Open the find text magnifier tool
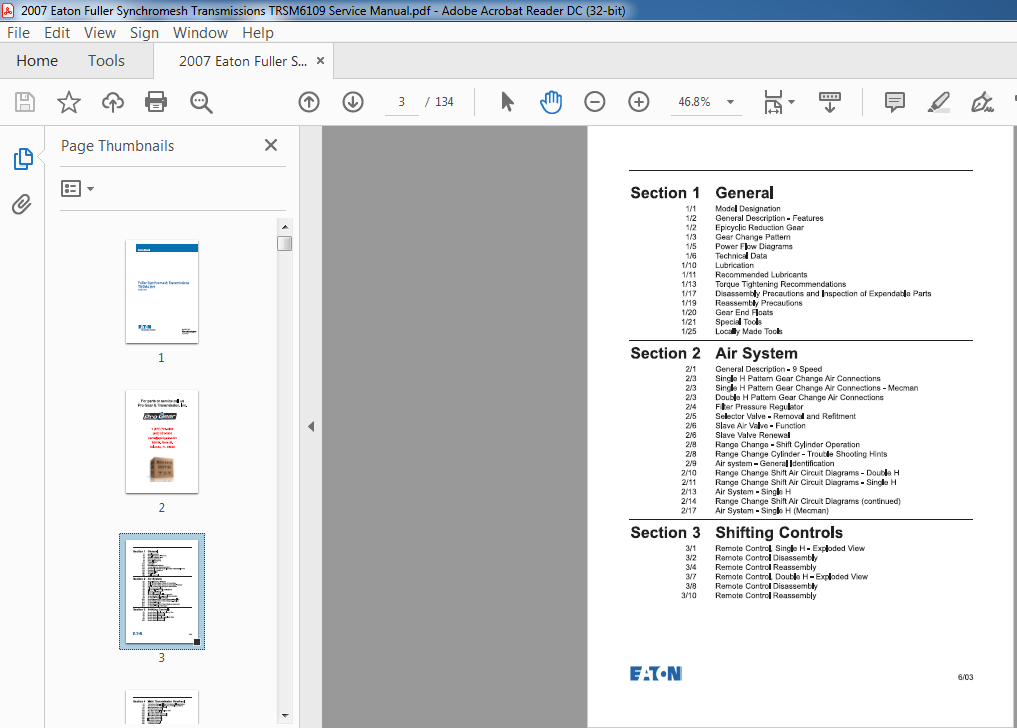Screen dimensions: 1017x728 201,102
